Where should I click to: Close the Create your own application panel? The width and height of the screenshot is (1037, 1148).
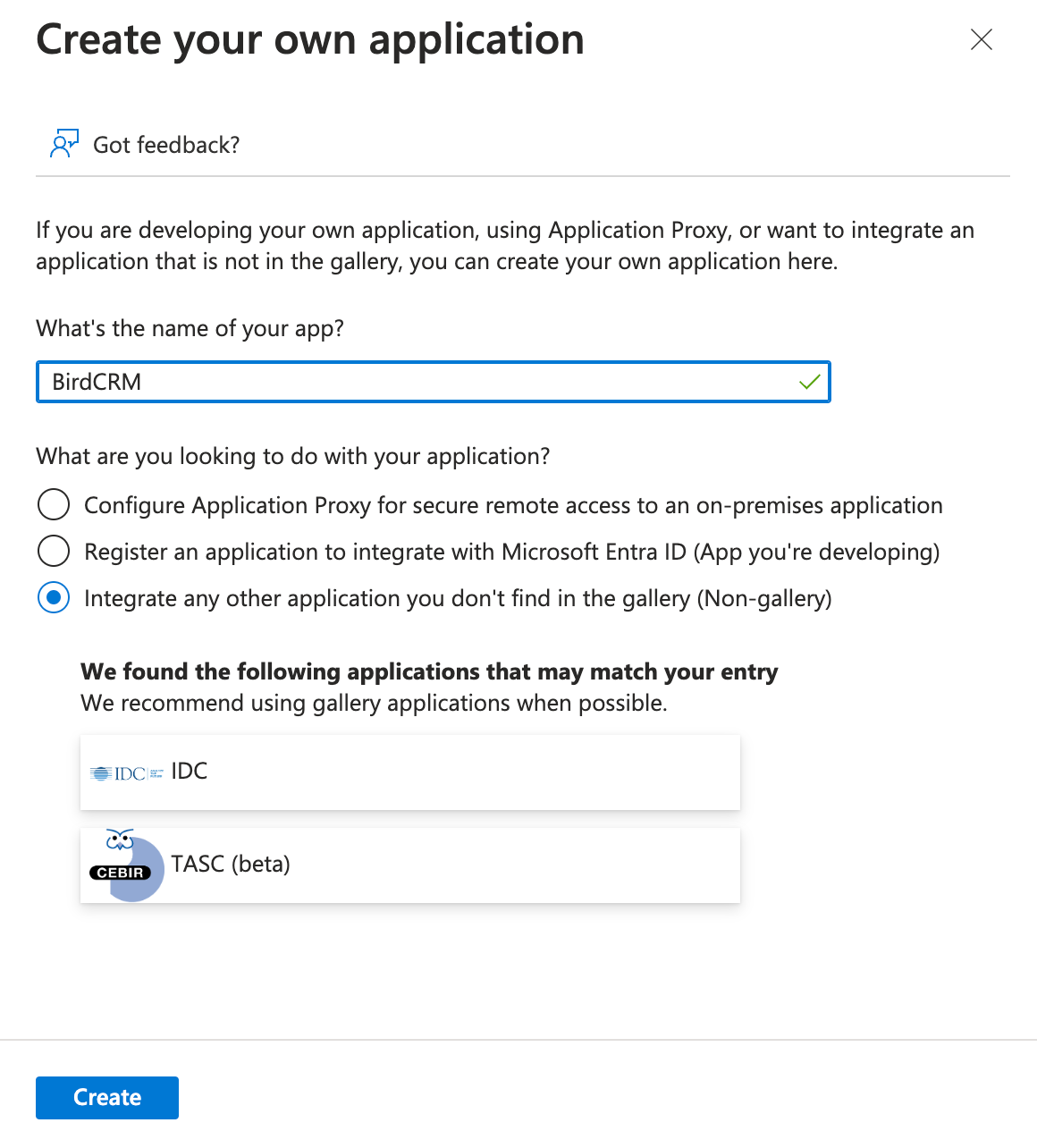[981, 39]
